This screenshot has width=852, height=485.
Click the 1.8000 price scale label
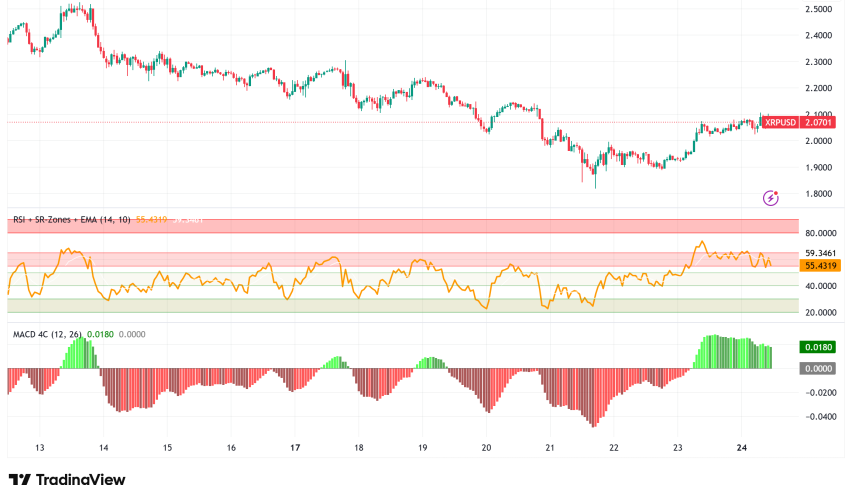click(825, 194)
